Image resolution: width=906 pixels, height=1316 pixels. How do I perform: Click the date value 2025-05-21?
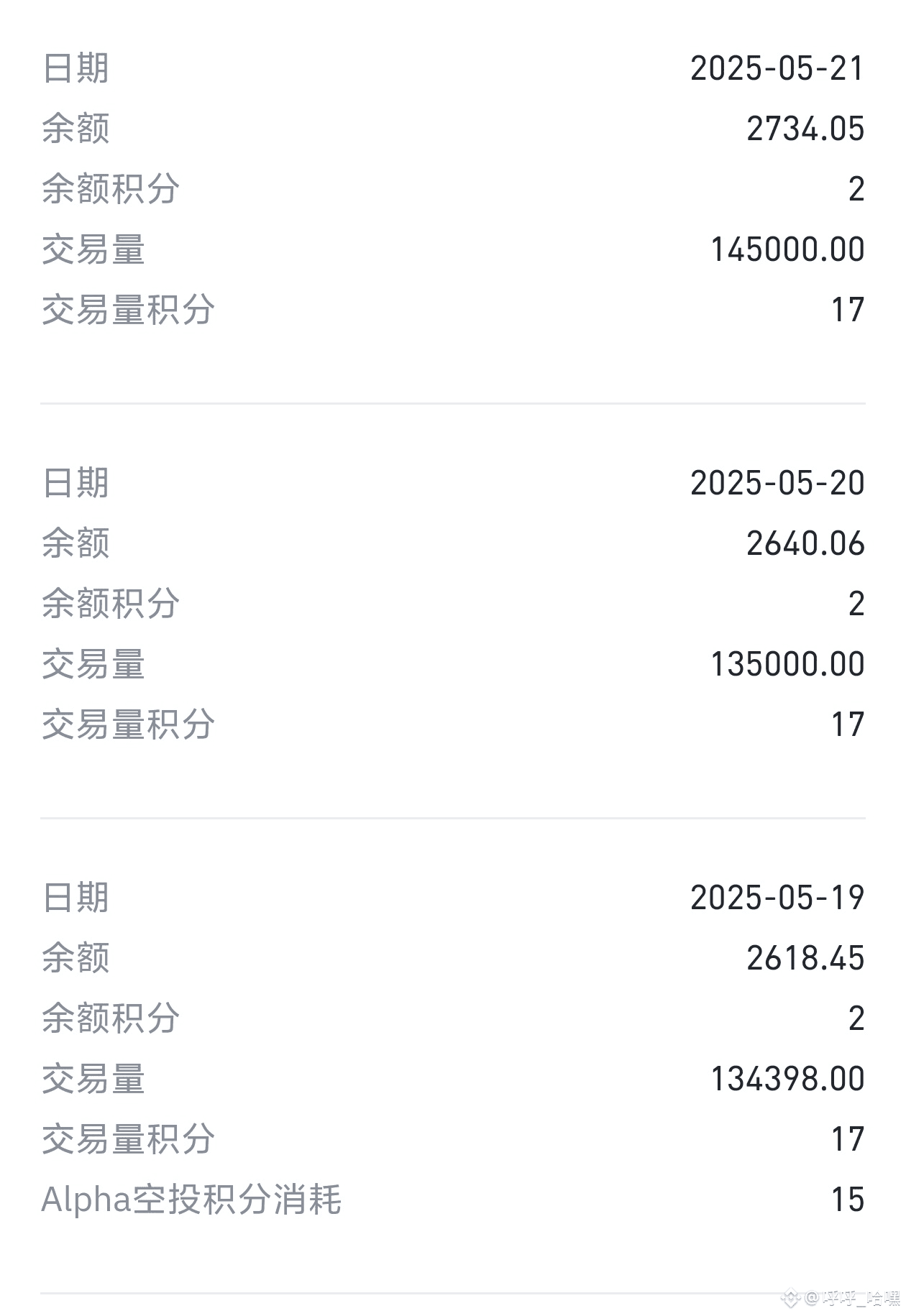point(777,69)
